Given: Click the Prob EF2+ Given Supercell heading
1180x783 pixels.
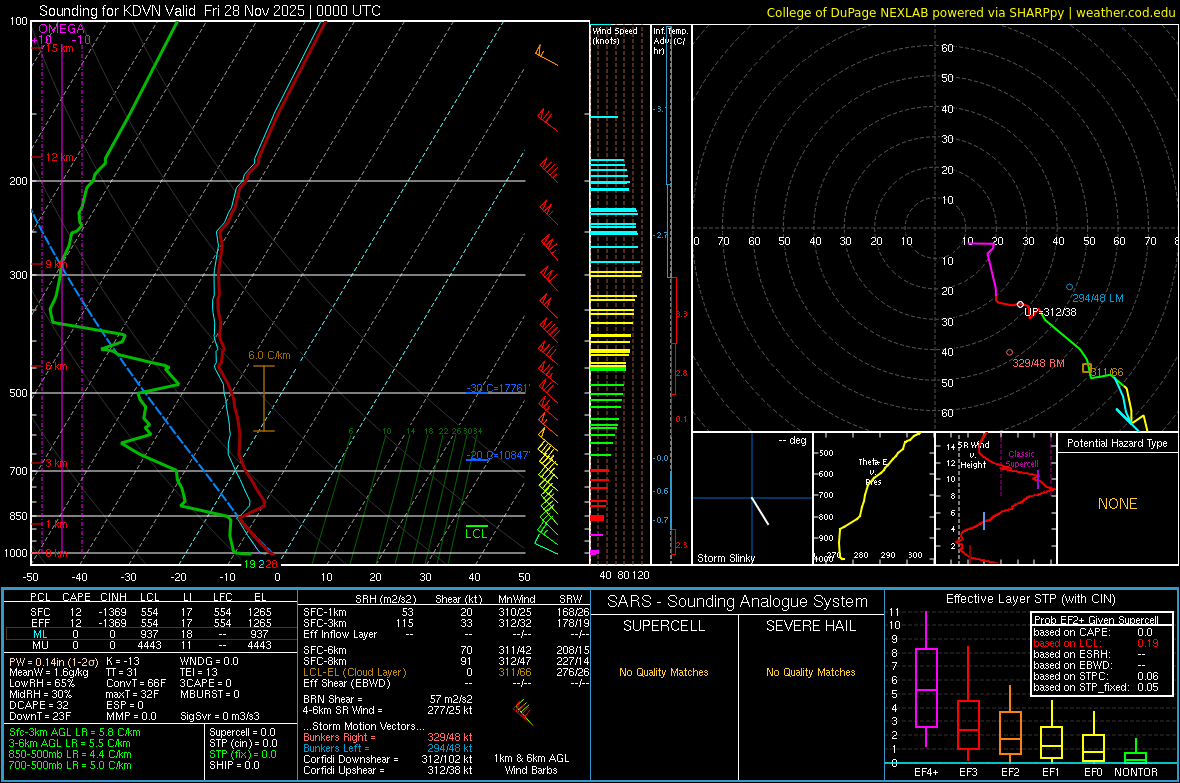Looking at the screenshot, I should click(1096, 620).
